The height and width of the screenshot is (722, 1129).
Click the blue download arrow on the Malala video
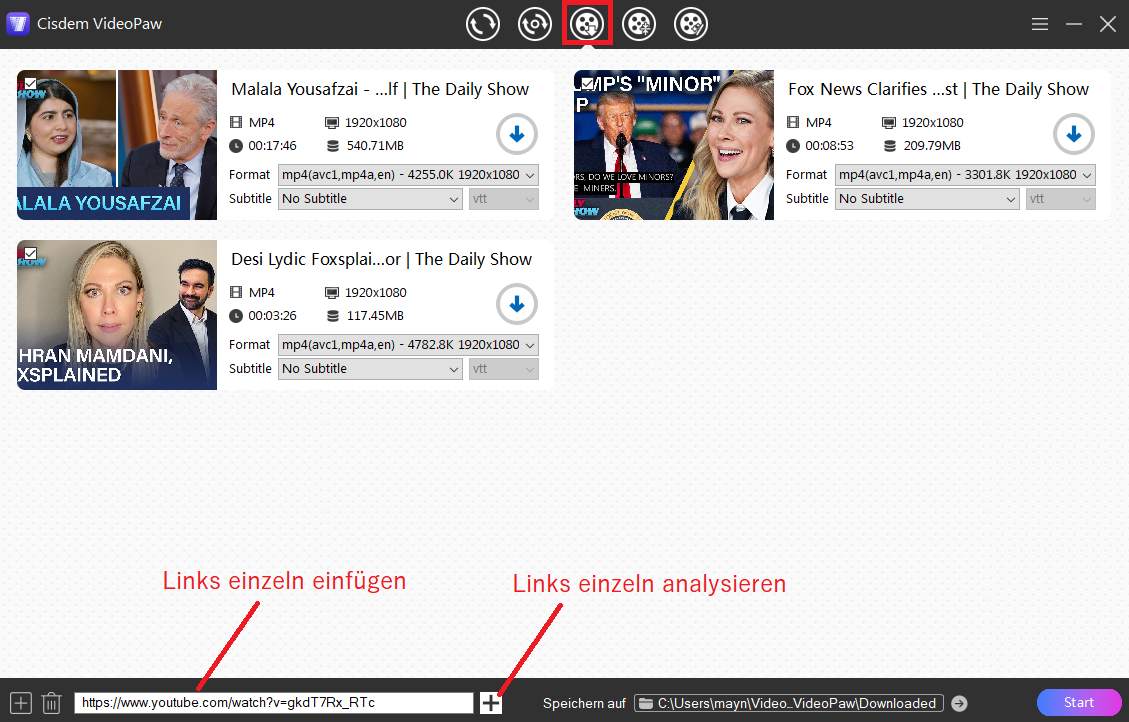point(516,133)
